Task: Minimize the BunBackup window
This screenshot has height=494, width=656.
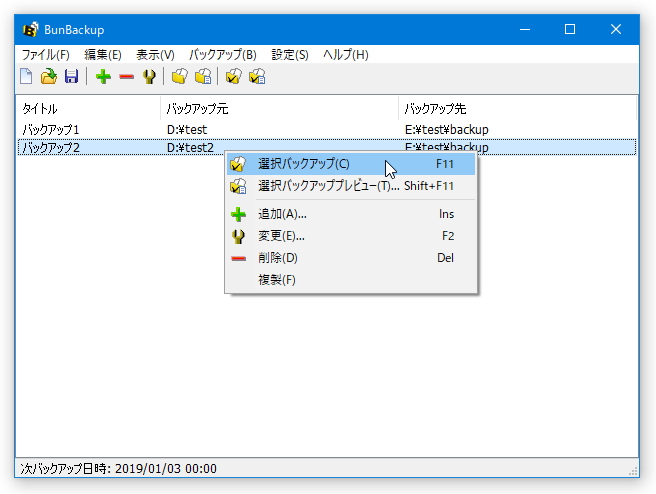Action: tap(525, 29)
